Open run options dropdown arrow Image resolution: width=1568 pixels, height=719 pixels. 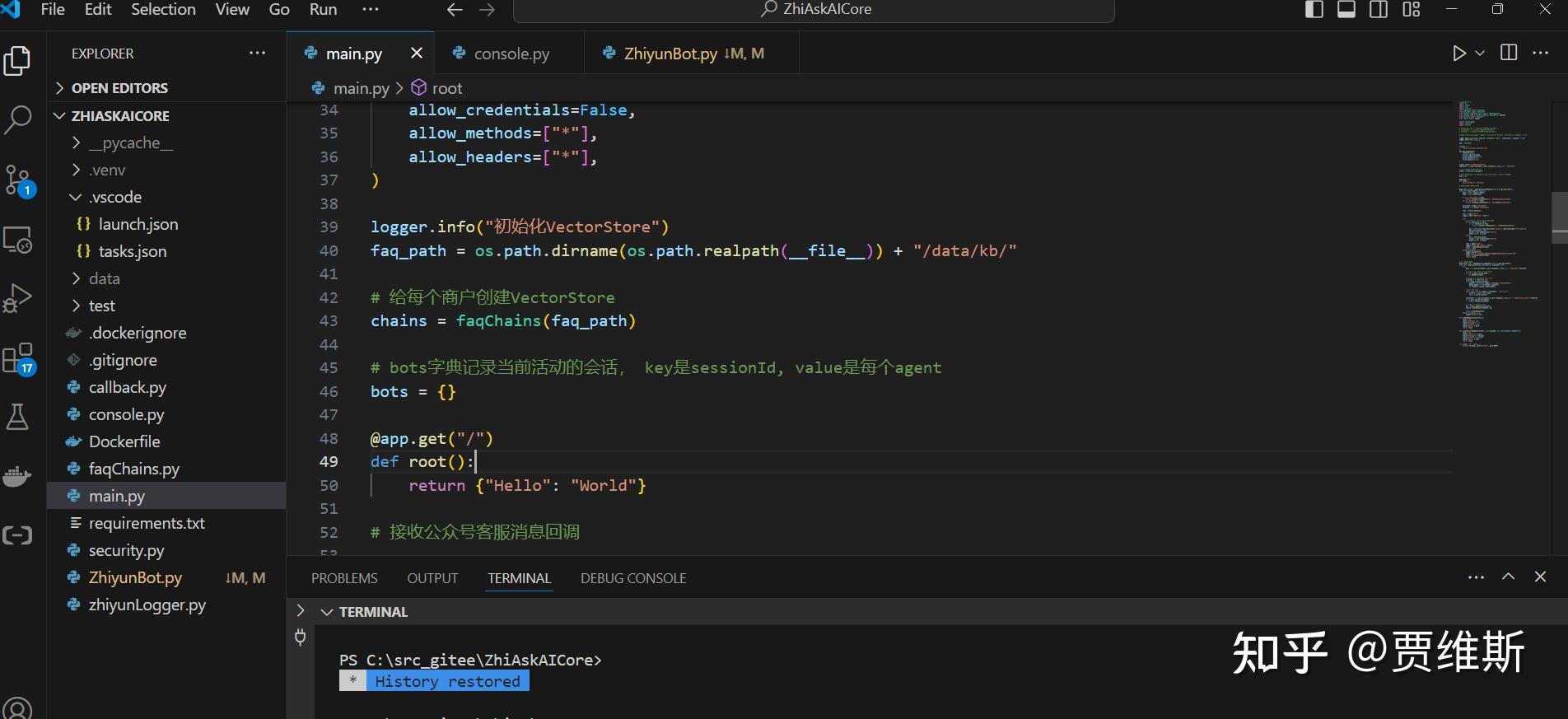[1480, 54]
